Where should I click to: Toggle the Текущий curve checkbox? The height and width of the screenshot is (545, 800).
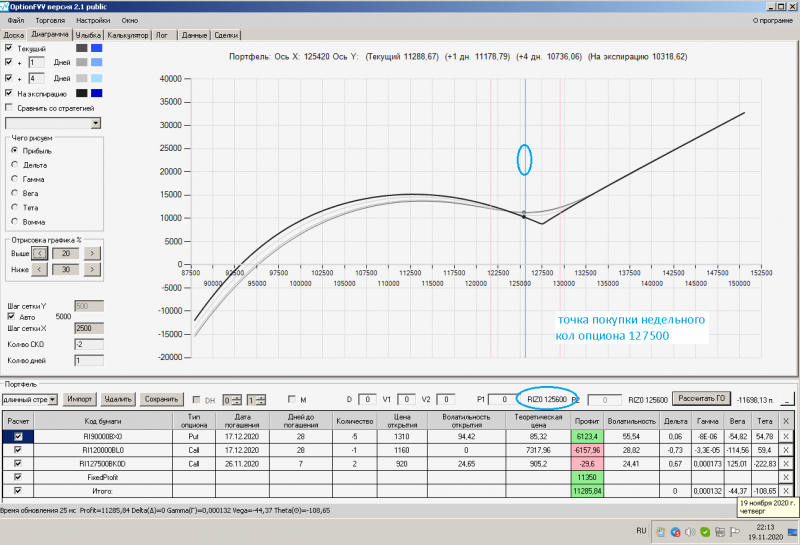point(9,47)
